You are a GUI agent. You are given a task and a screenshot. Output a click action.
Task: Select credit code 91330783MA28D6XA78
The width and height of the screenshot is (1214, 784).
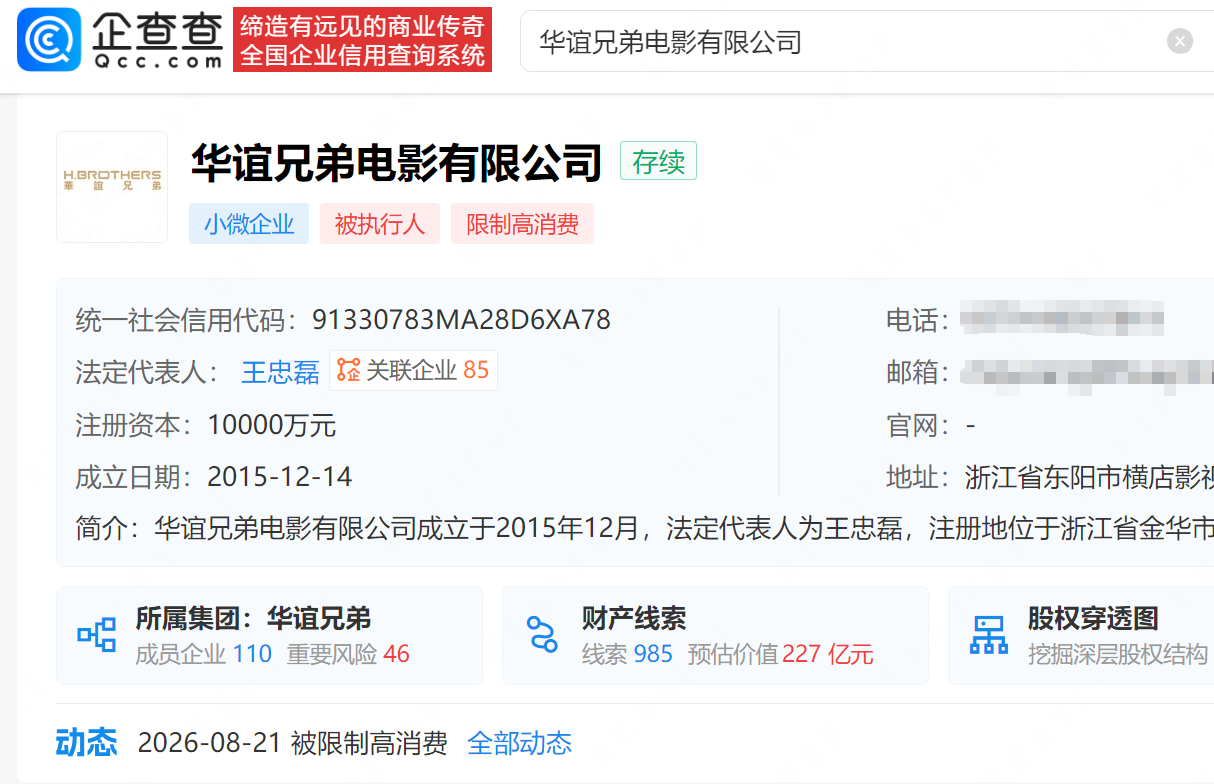[461, 320]
